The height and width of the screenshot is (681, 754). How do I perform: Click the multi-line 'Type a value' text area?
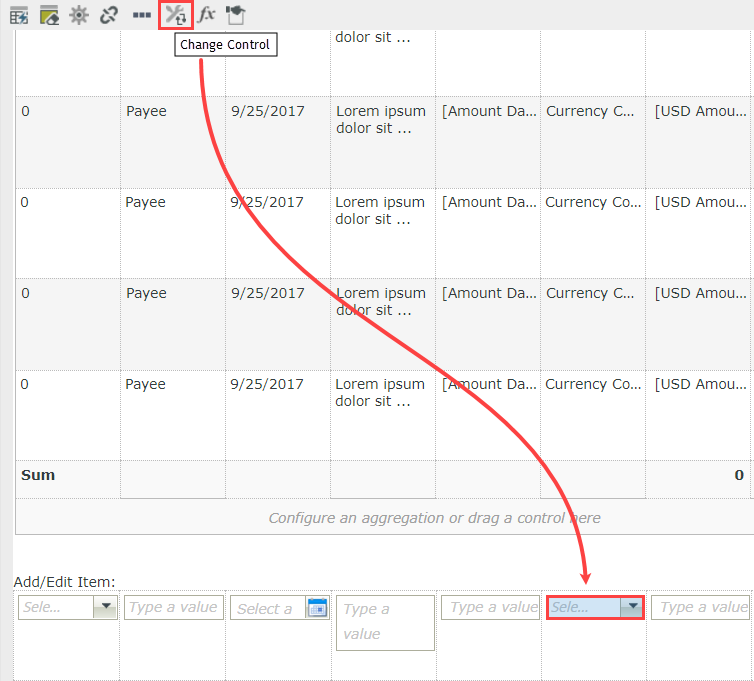pos(385,622)
